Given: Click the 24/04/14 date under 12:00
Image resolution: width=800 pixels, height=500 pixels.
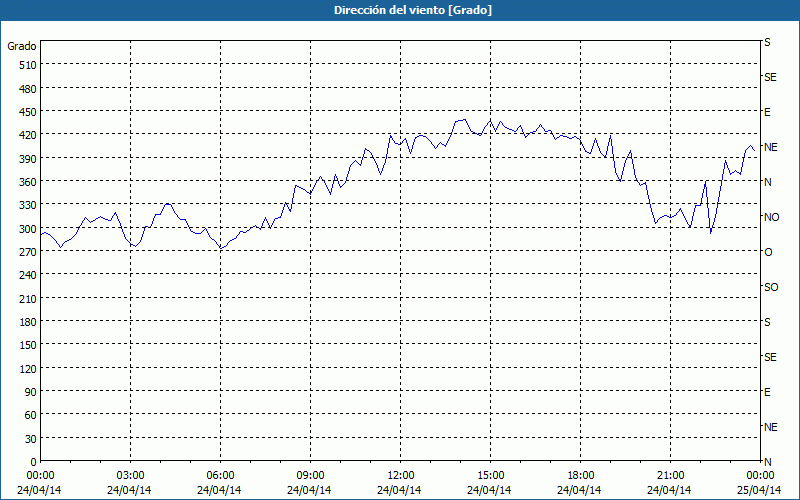Looking at the screenshot, I should pyautogui.click(x=399, y=490).
